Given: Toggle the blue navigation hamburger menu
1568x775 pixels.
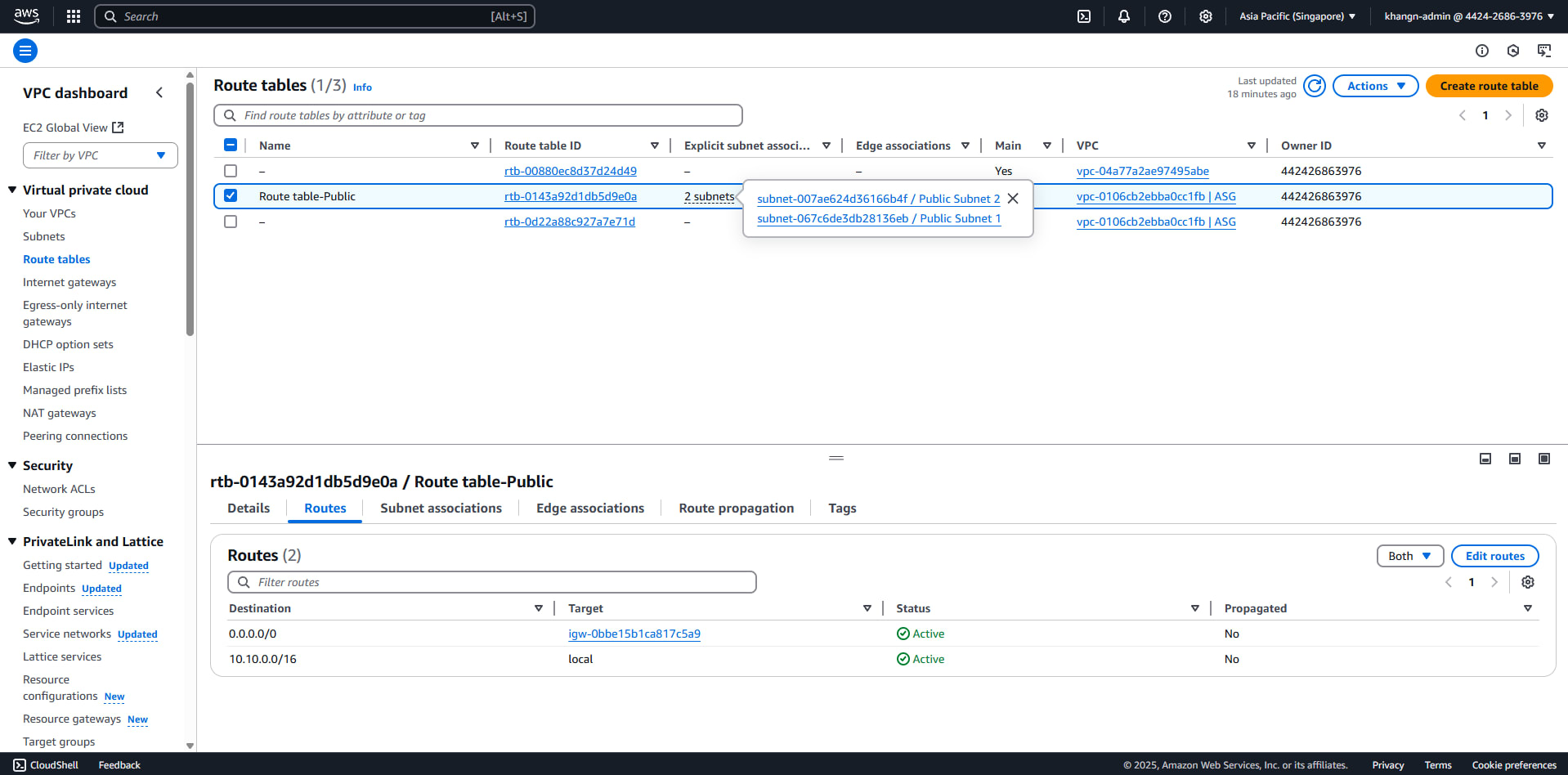Looking at the screenshot, I should (x=25, y=51).
